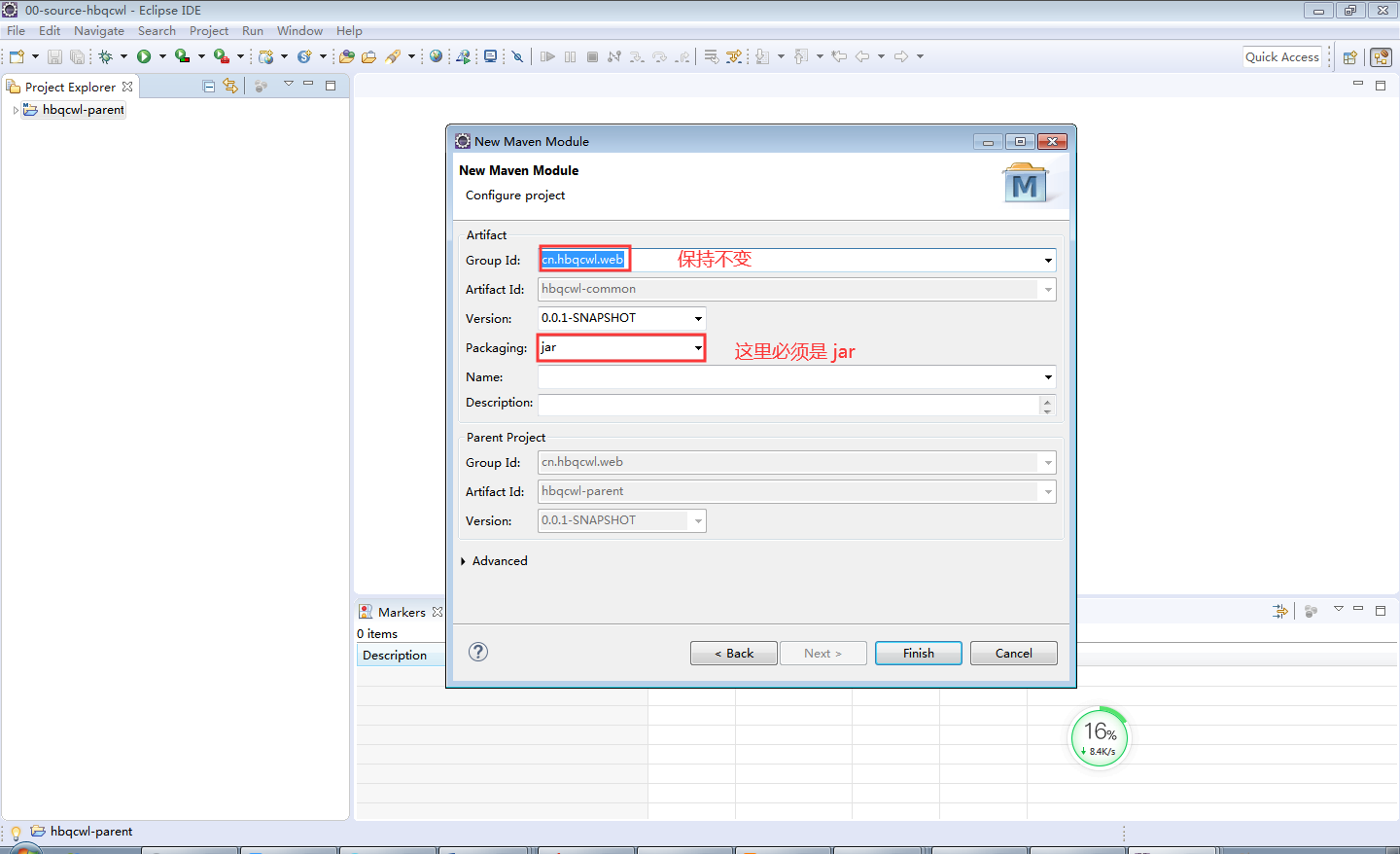This screenshot has height=854, width=1400.
Task: Click the Step Over icon
Action: (660, 56)
